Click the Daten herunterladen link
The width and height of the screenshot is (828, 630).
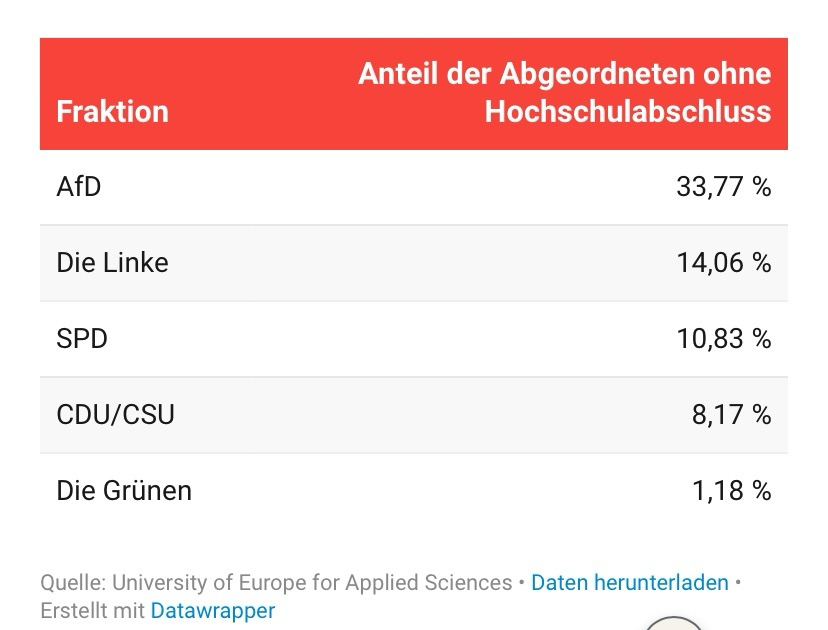pos(629,582)
